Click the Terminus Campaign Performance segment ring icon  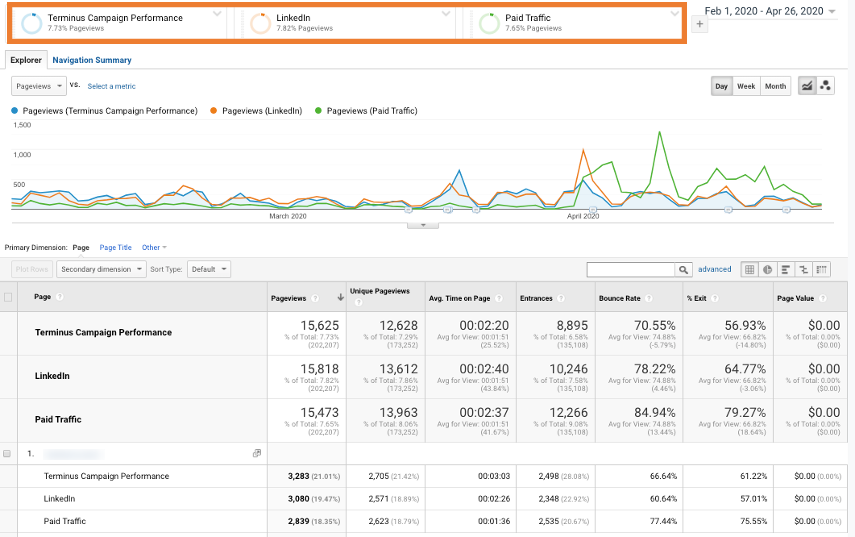[32, 23]
